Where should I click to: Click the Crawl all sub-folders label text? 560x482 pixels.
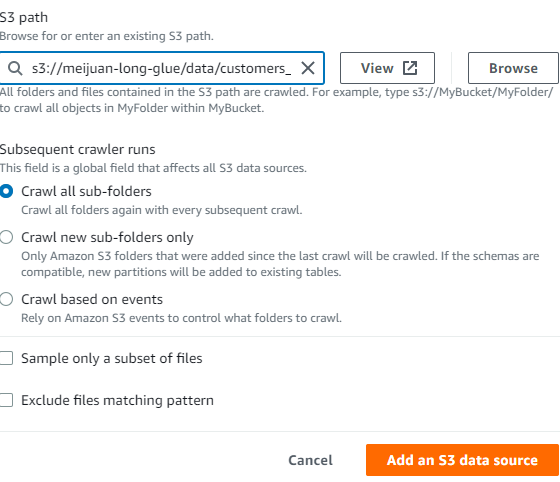[86, 191]
